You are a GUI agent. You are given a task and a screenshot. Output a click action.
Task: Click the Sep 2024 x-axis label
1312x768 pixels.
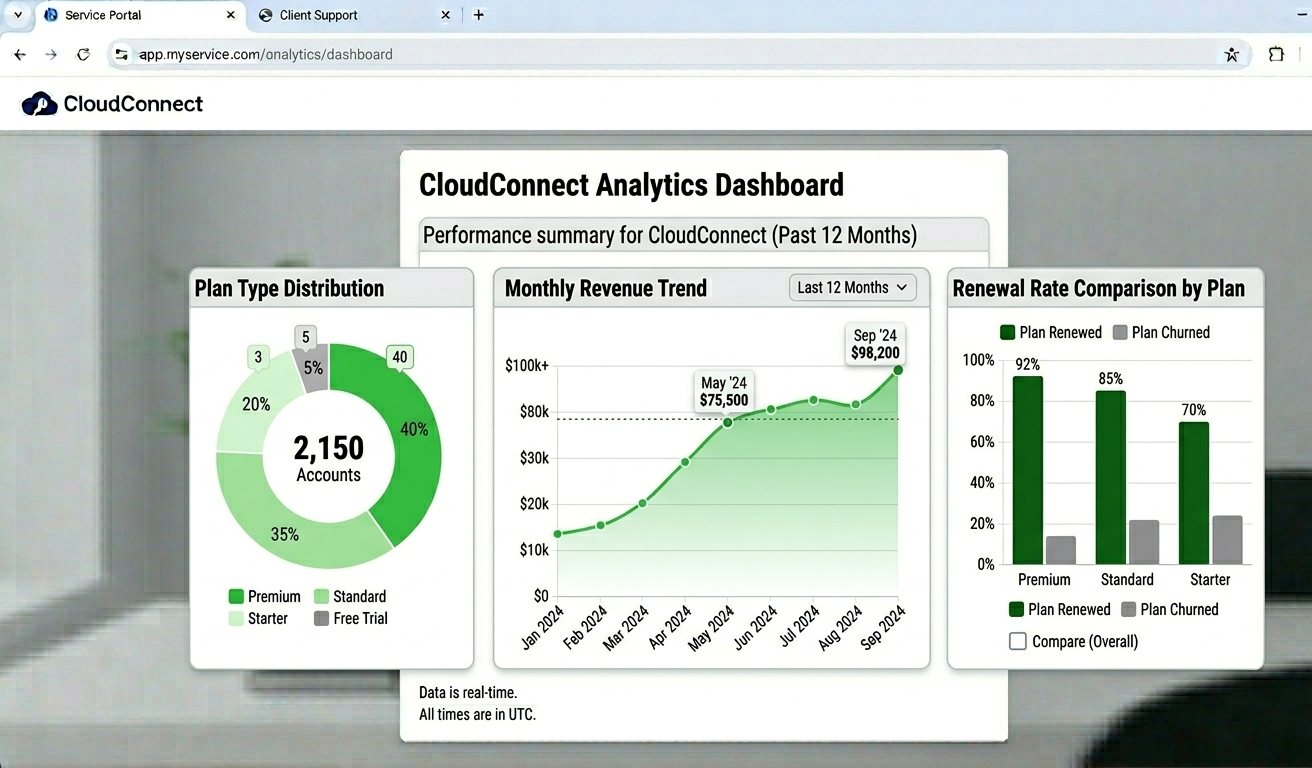point(885,628)
